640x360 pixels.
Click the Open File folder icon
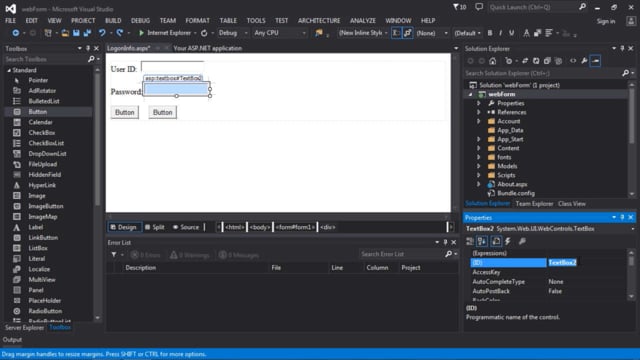click(x=65, y=33)
